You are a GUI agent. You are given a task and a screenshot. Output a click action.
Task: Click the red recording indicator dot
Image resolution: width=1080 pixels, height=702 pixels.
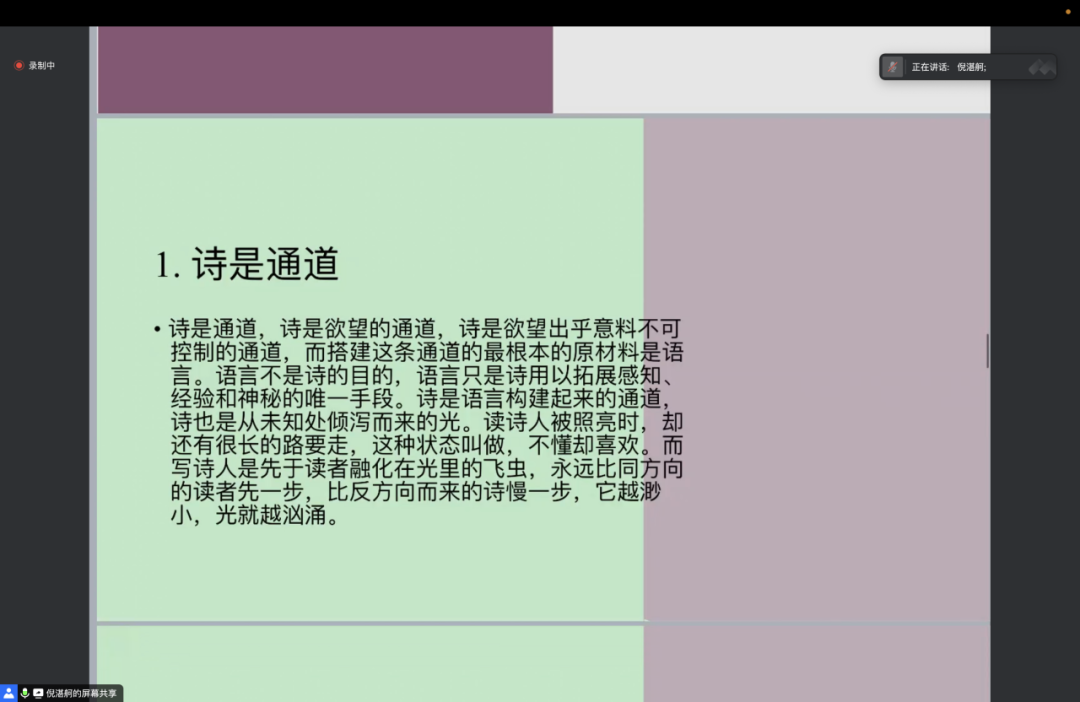[18, 66]
